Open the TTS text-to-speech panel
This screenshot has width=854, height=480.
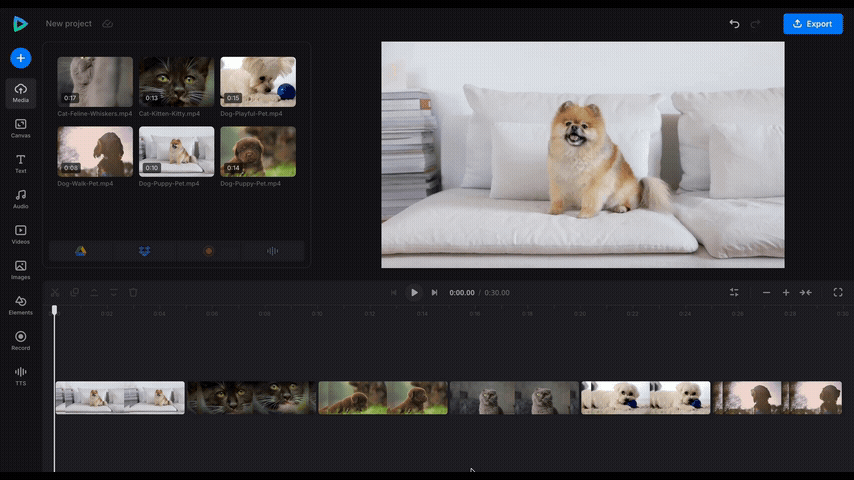click(x=21, y=376)
